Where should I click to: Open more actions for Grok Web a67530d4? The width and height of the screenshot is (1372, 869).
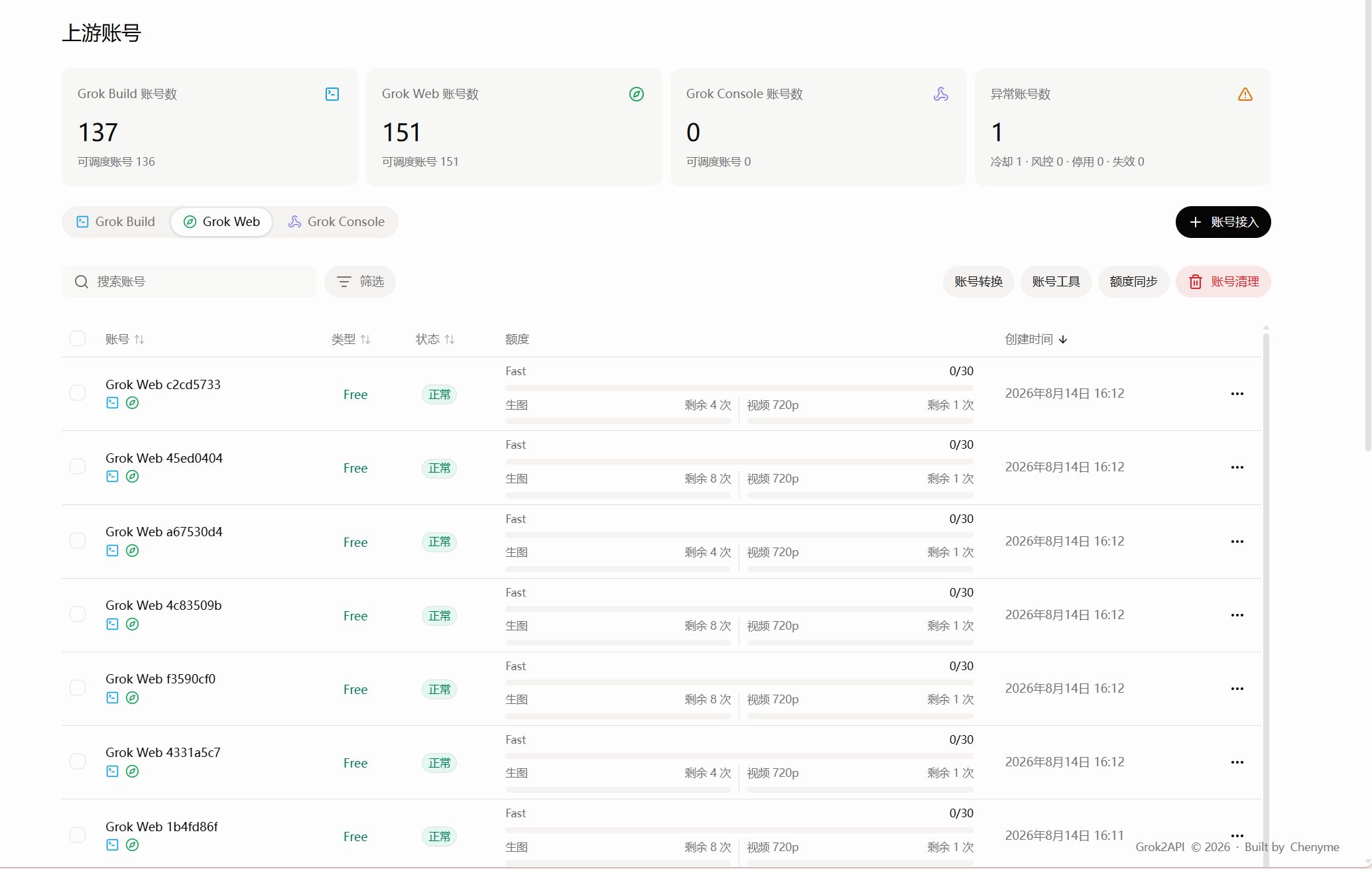pos(1237,542)
